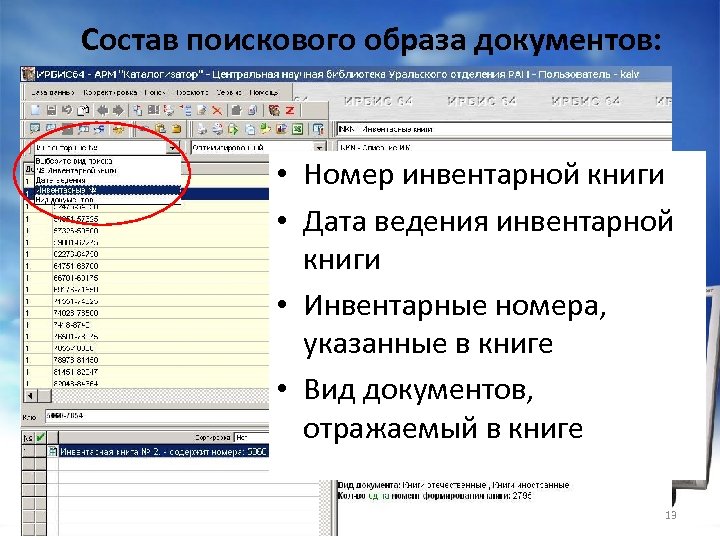Click the copy document icon beside undo

click(84, 110)
